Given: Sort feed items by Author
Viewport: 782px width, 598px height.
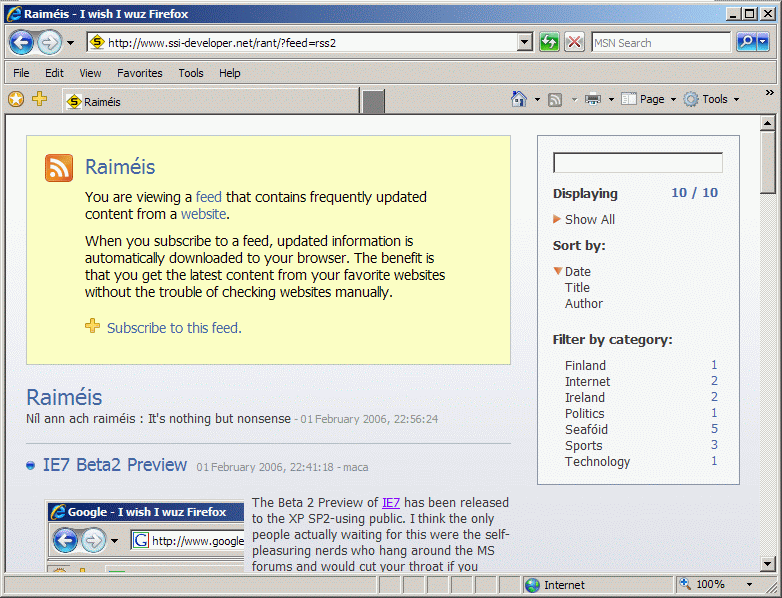Looking at the screenshot, I should pos(584,303).
